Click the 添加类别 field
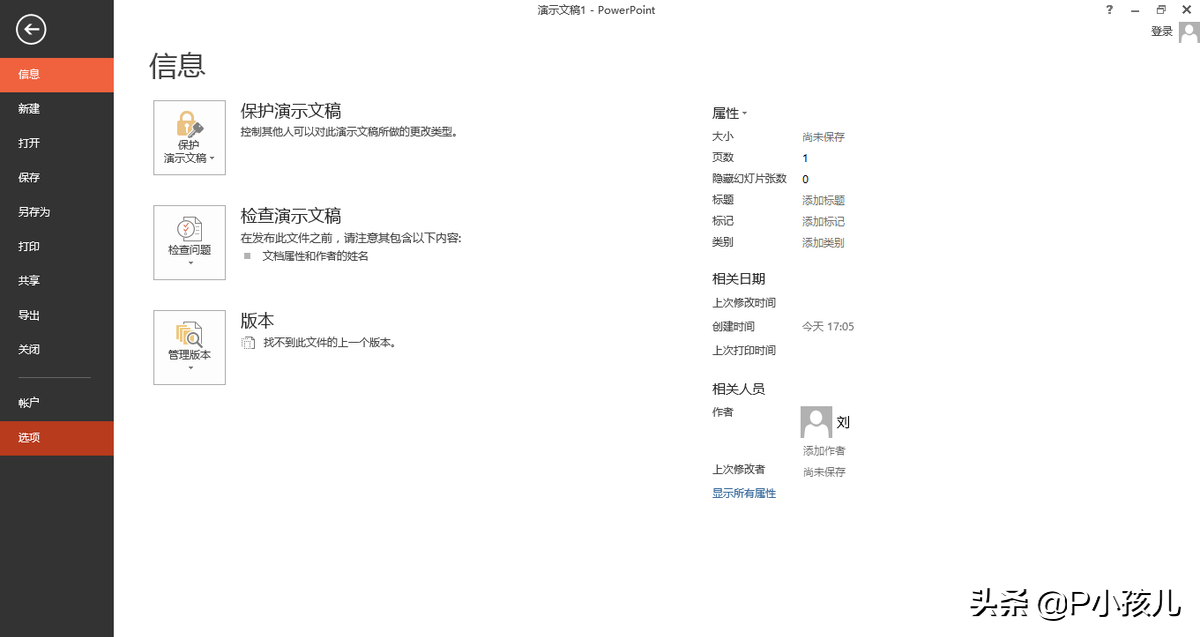Viewport: 1200px width, 637px height. [823, 243]
